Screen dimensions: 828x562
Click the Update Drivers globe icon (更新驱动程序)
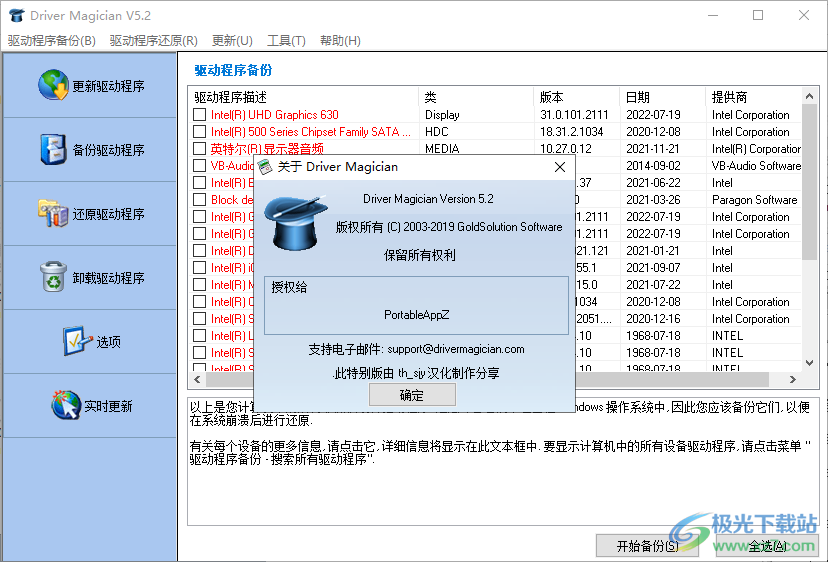click(x=53, y=85)
